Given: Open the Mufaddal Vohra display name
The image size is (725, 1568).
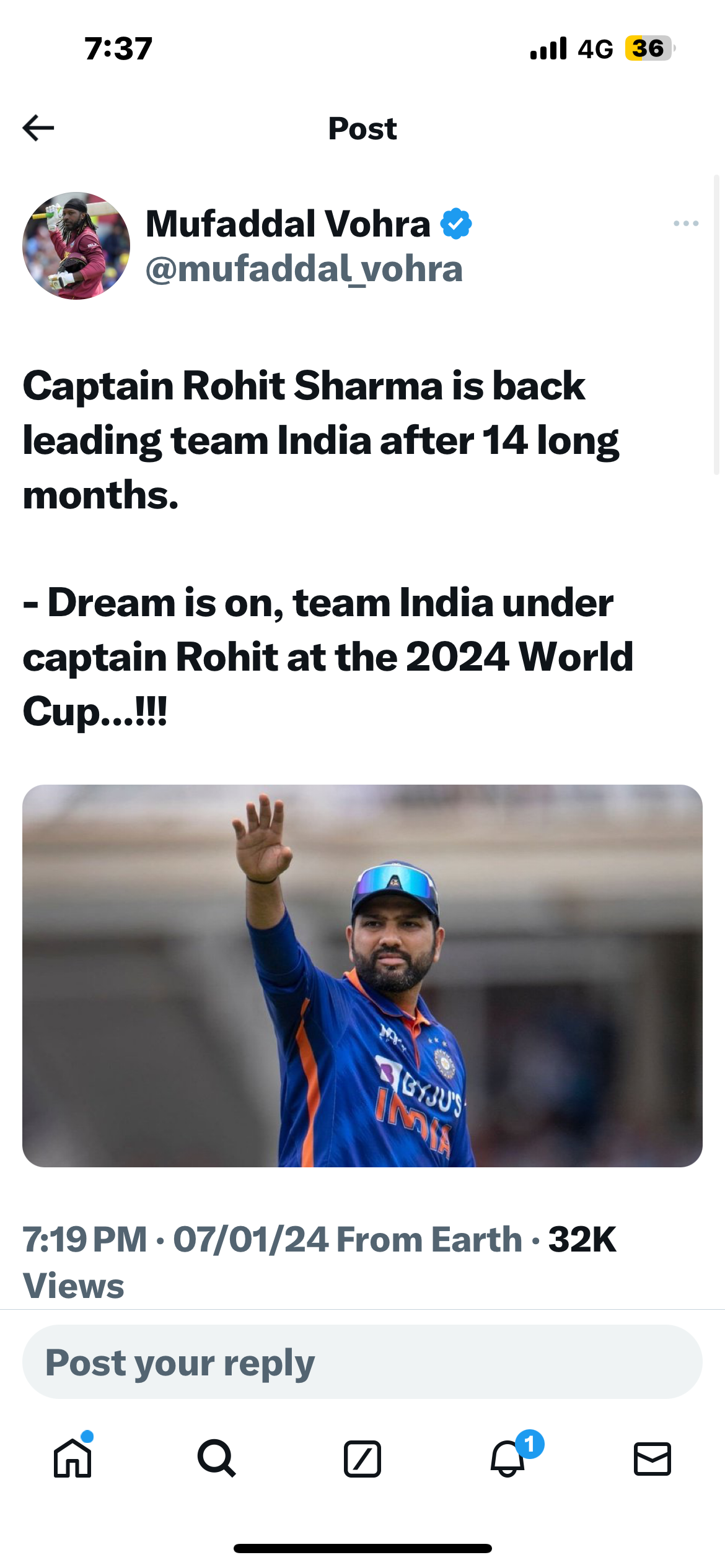Looking at the screenshot, I should click(288, 224).
